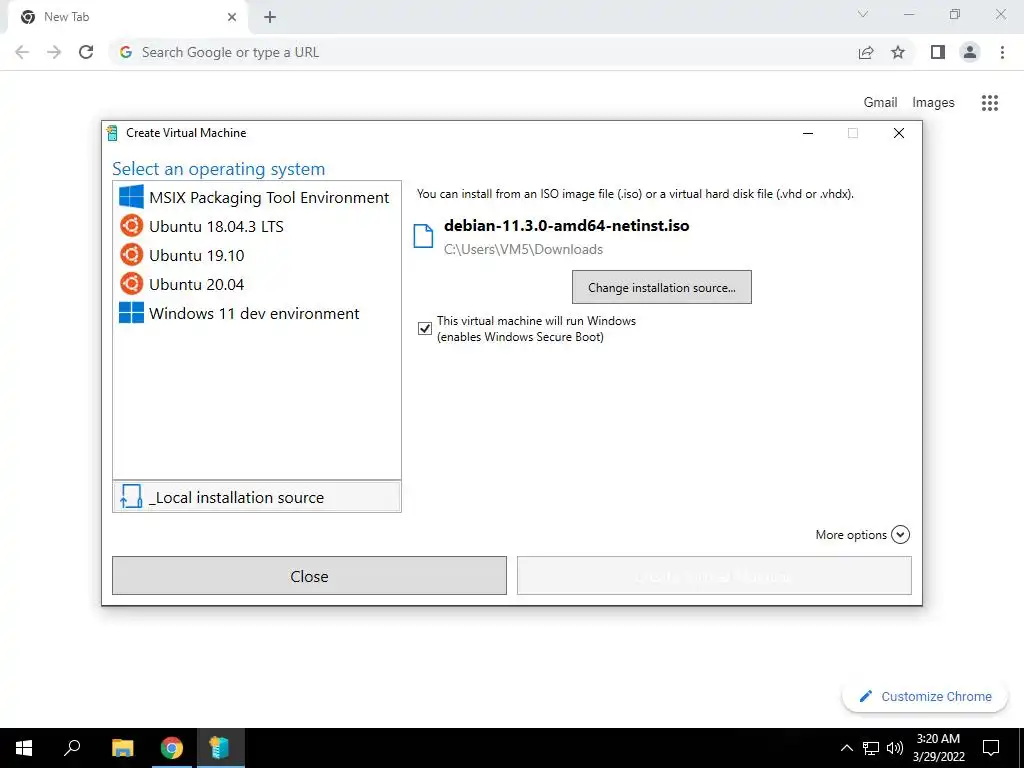Open the Images link in Chrome
The width and height of the screenshot is (1024, 768).
(x=933, y=103)
